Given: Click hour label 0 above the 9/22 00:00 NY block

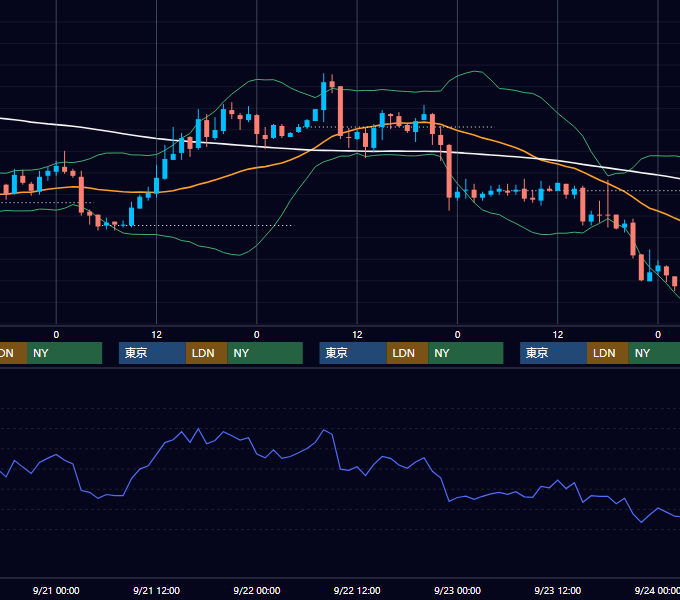Looking at the screenshot, I should point(257,335).
